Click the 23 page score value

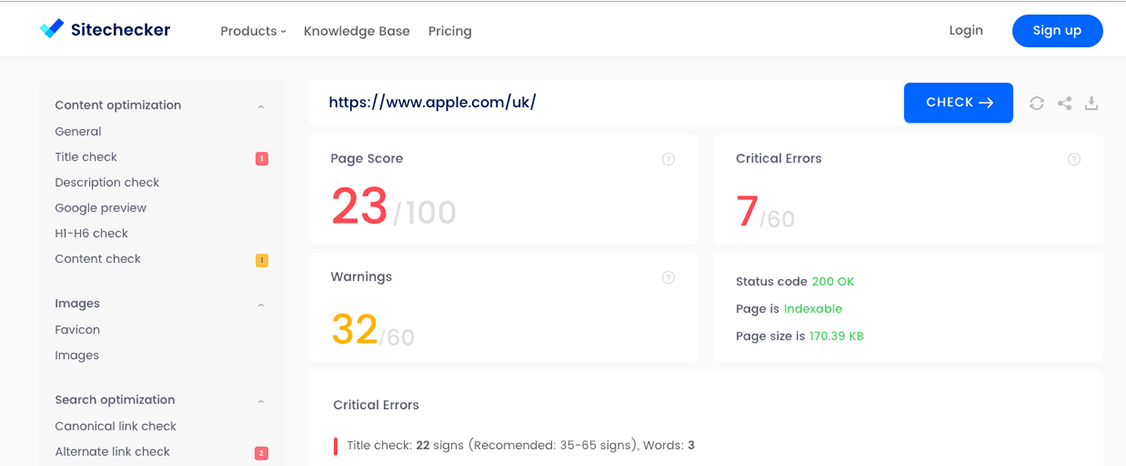pyautogui.click(x=360, y=207)
